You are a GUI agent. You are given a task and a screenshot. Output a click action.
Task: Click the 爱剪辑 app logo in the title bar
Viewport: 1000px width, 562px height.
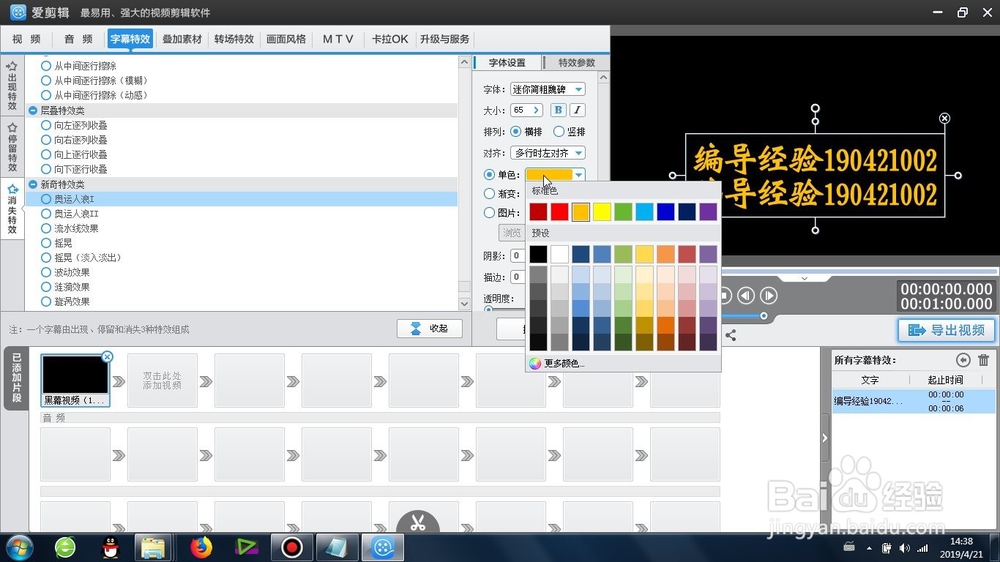point(18,12)
